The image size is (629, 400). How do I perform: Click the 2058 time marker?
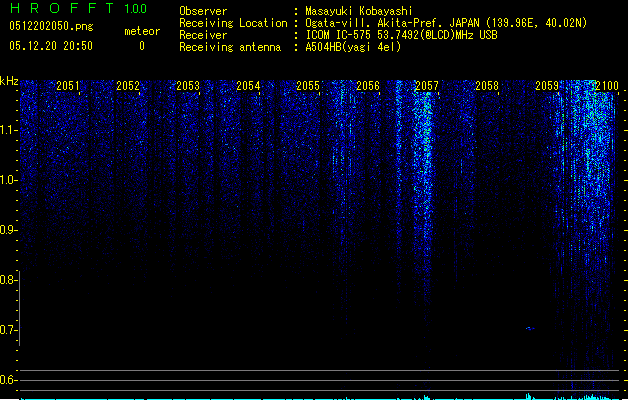click(x=487, y=85)
